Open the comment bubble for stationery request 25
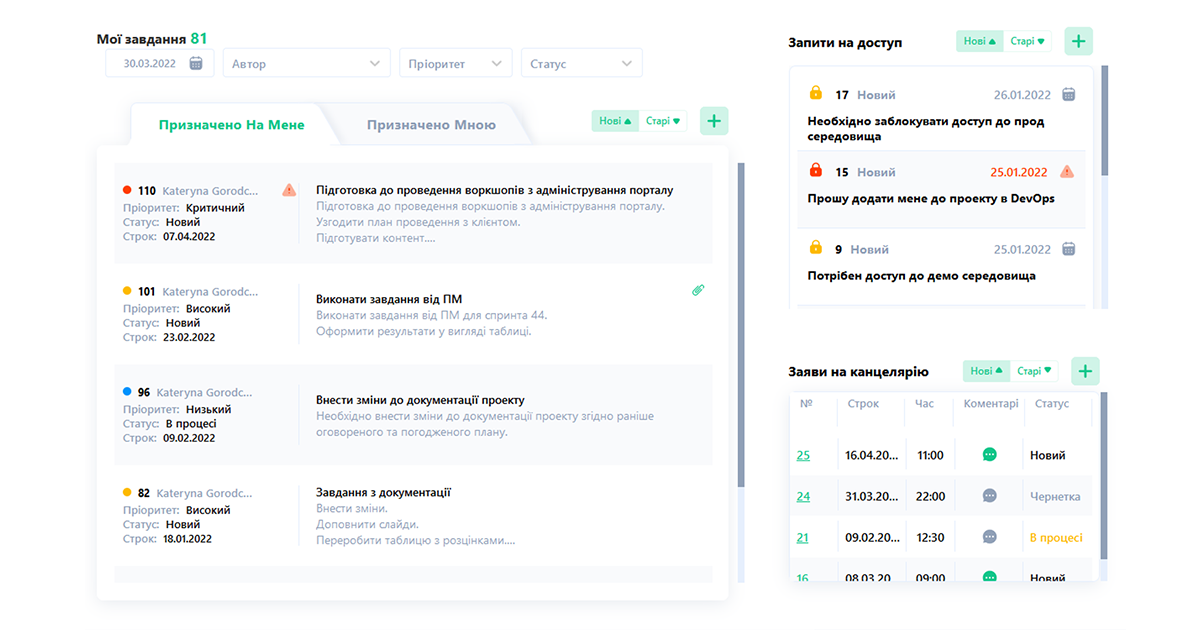This screenshot has width=1200, height=630. [x=989, y=455]
